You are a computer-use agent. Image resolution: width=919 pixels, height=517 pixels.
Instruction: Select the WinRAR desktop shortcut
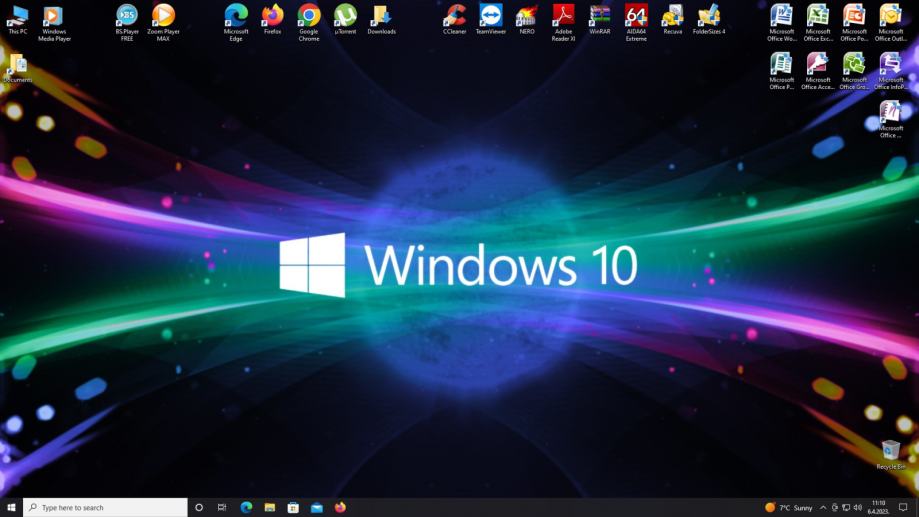(x=600, y=20)
